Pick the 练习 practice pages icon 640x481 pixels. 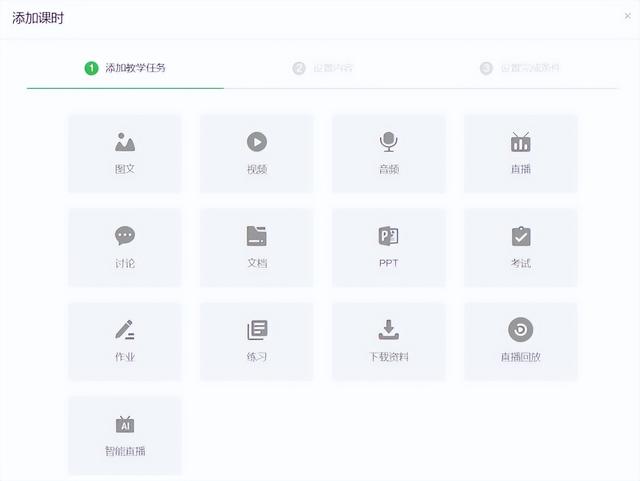[x=257, y=330]
